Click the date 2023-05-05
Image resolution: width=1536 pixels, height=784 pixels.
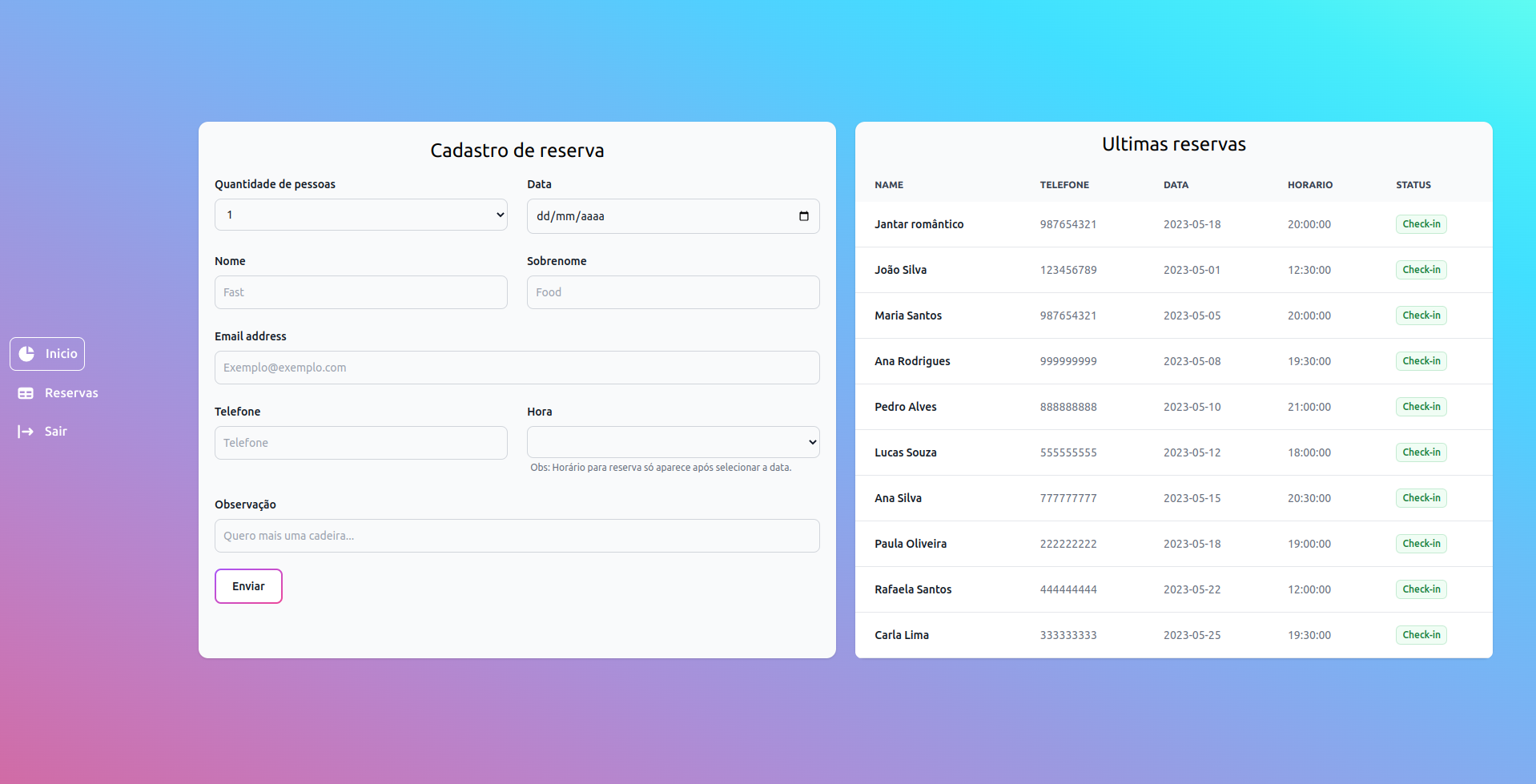pos(1192,316)
